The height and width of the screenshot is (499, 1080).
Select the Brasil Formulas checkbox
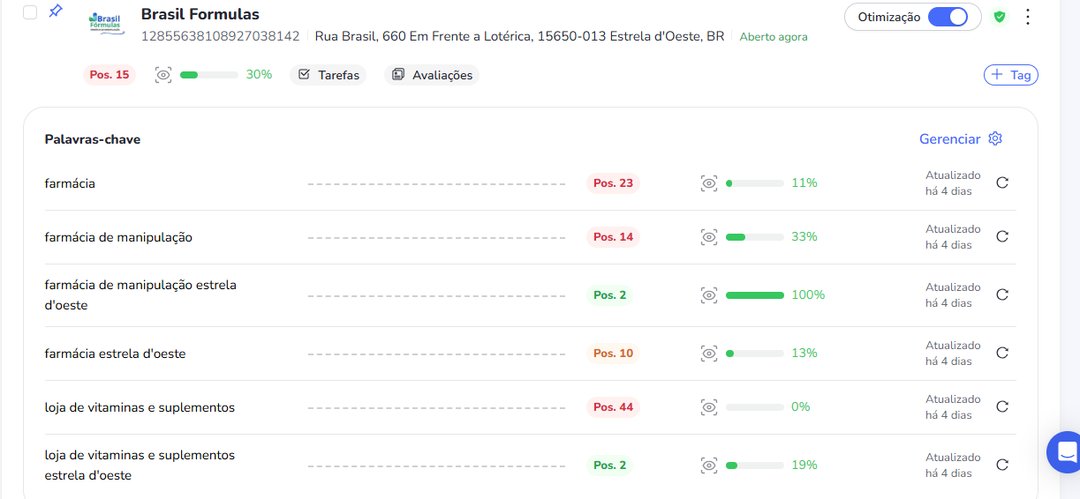(30, 13)
